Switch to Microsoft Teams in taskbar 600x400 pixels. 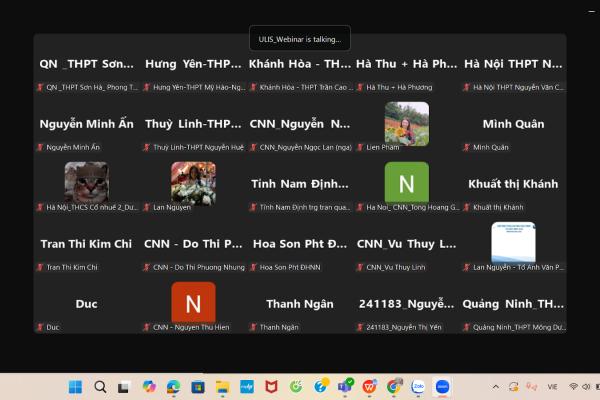coord(345,387)
